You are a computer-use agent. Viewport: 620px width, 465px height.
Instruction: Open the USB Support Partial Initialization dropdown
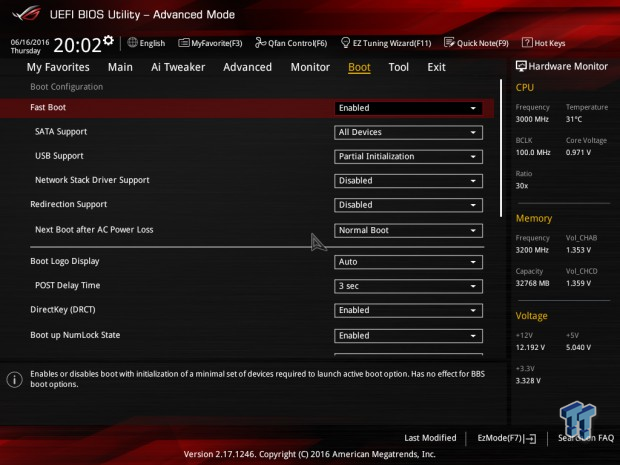click(x=408, y=157)
